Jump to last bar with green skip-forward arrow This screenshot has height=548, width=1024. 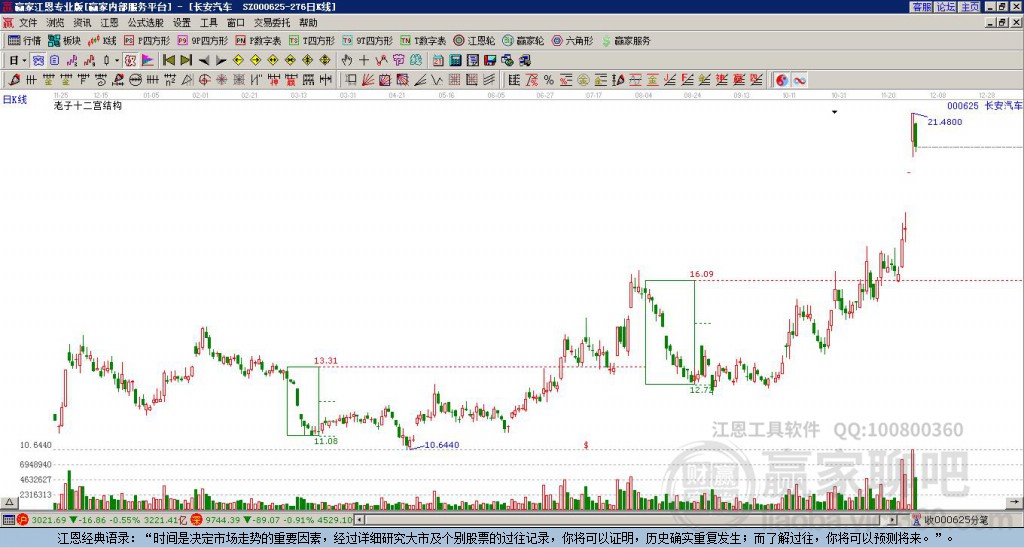click(186, 61)
